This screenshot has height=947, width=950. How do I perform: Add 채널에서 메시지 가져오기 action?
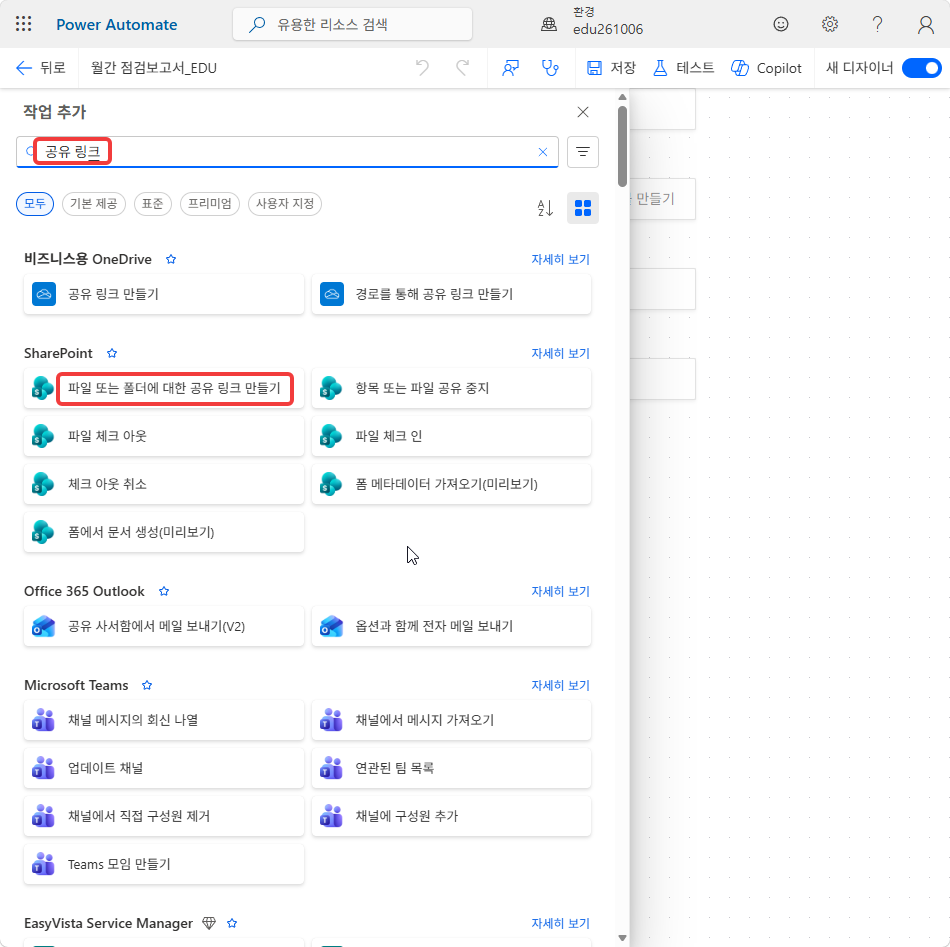coord(451,720)
